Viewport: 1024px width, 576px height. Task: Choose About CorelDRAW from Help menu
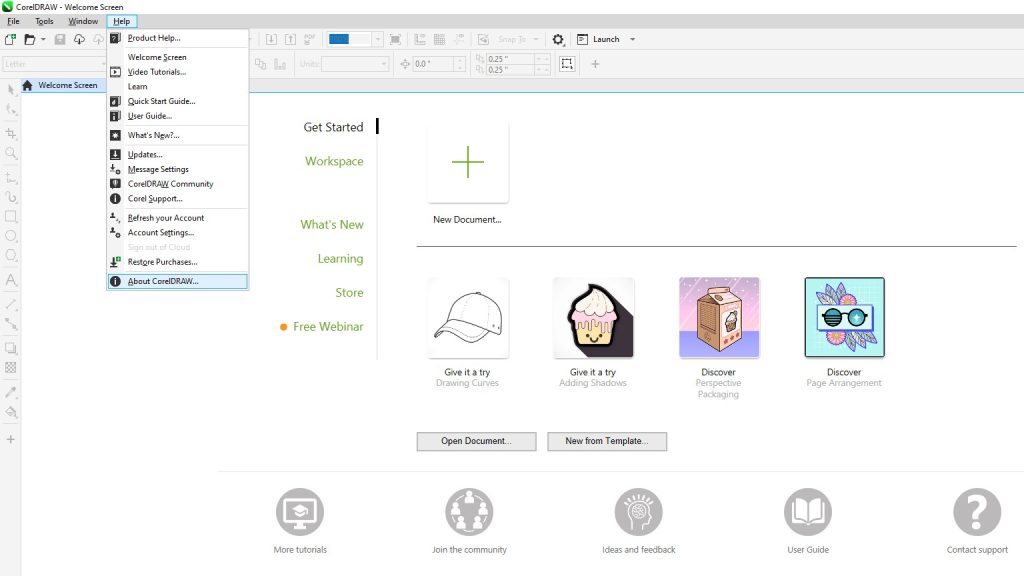(x=163, y=281)
